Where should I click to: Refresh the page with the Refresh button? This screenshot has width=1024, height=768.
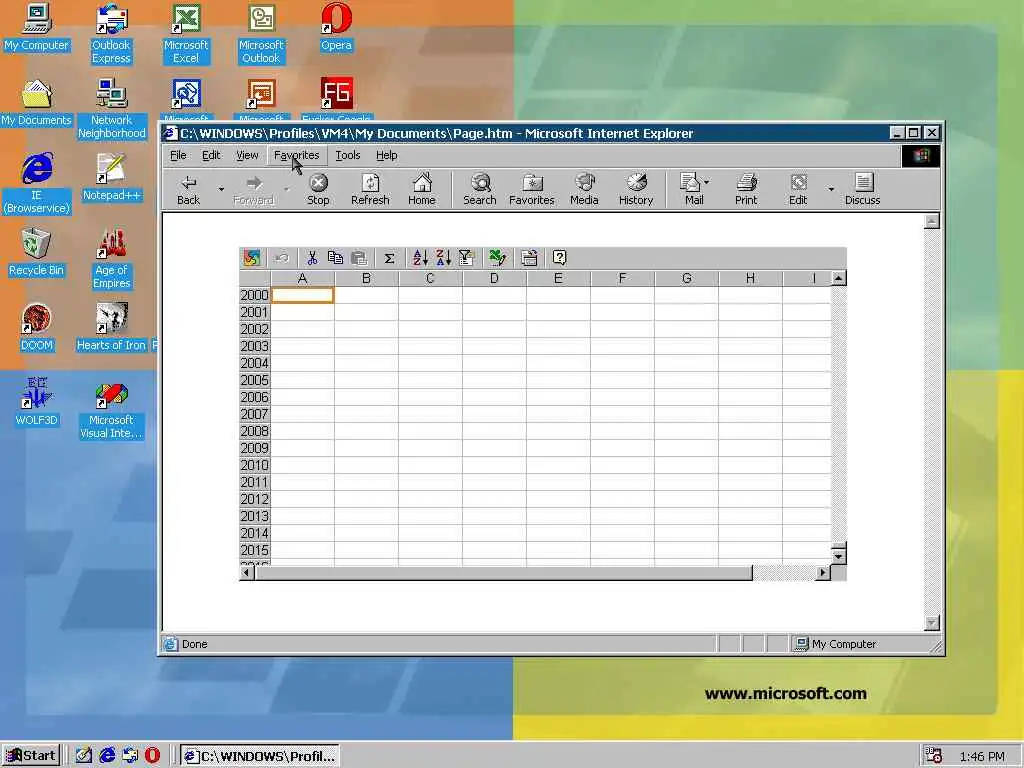(x=370, y=190)
